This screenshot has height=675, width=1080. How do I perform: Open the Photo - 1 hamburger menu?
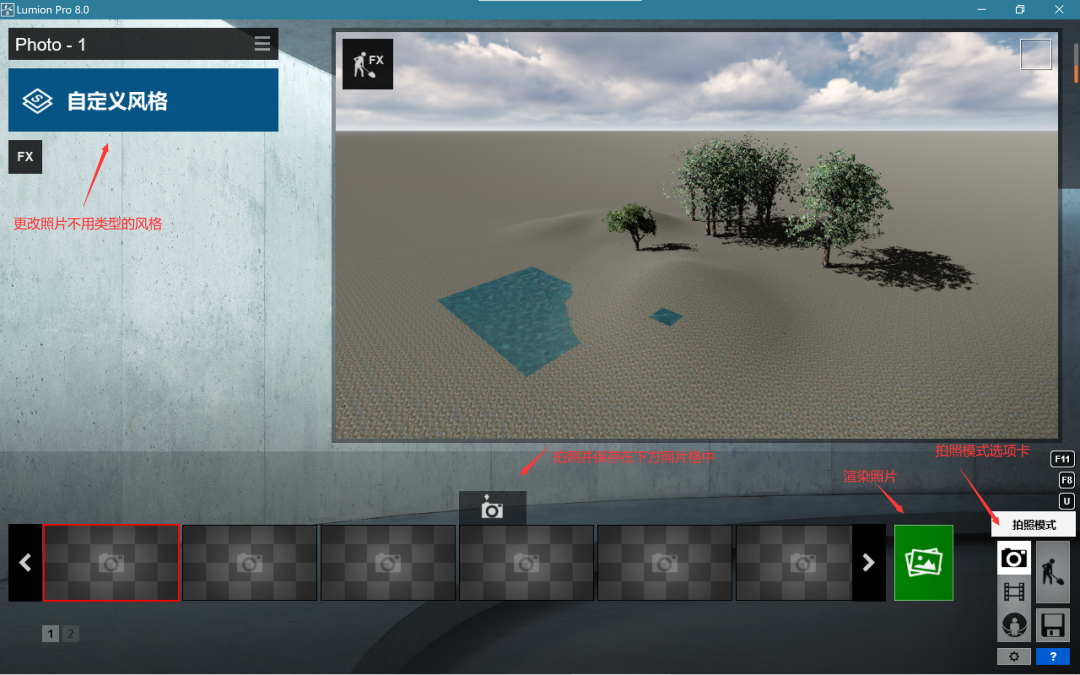[262, 44]
